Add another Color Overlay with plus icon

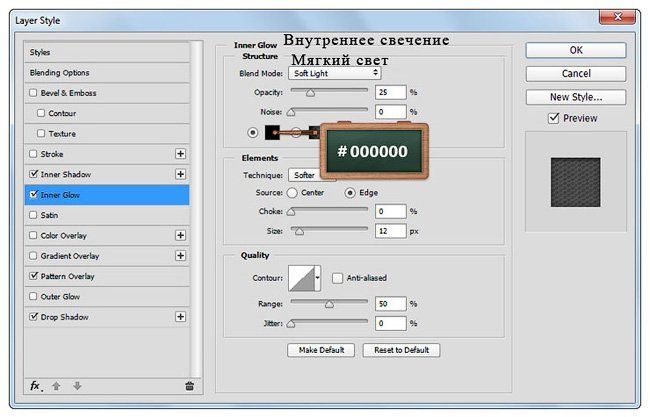tap(180, 235)
